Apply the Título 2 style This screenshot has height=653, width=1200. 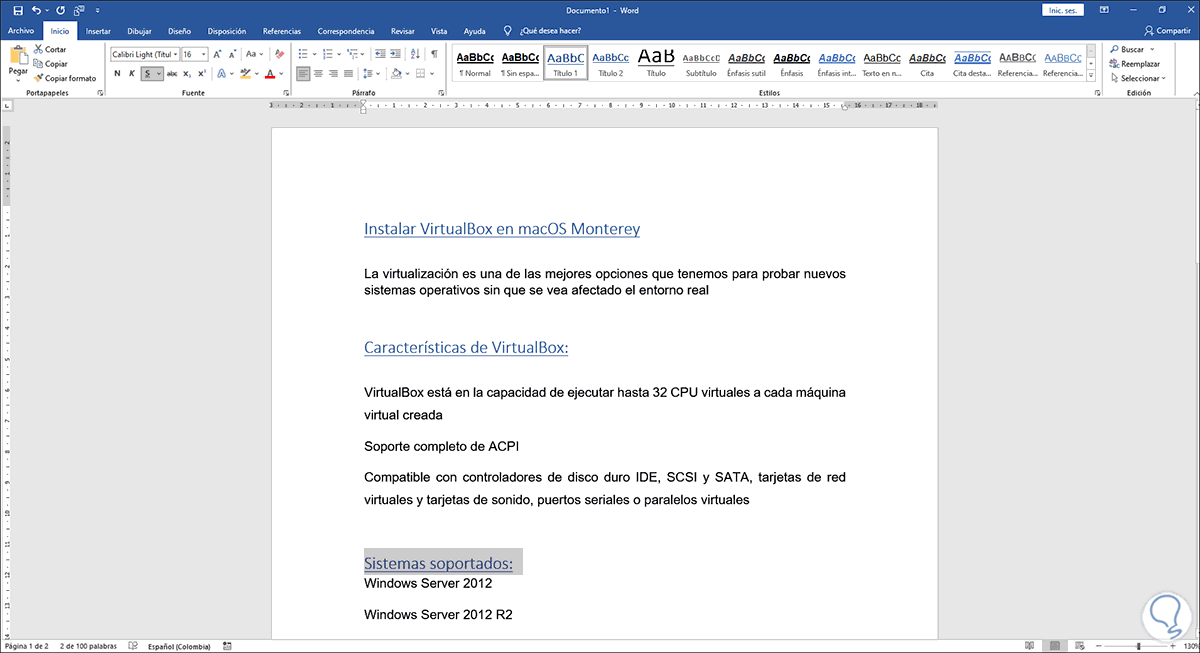[x=610, y=63]
